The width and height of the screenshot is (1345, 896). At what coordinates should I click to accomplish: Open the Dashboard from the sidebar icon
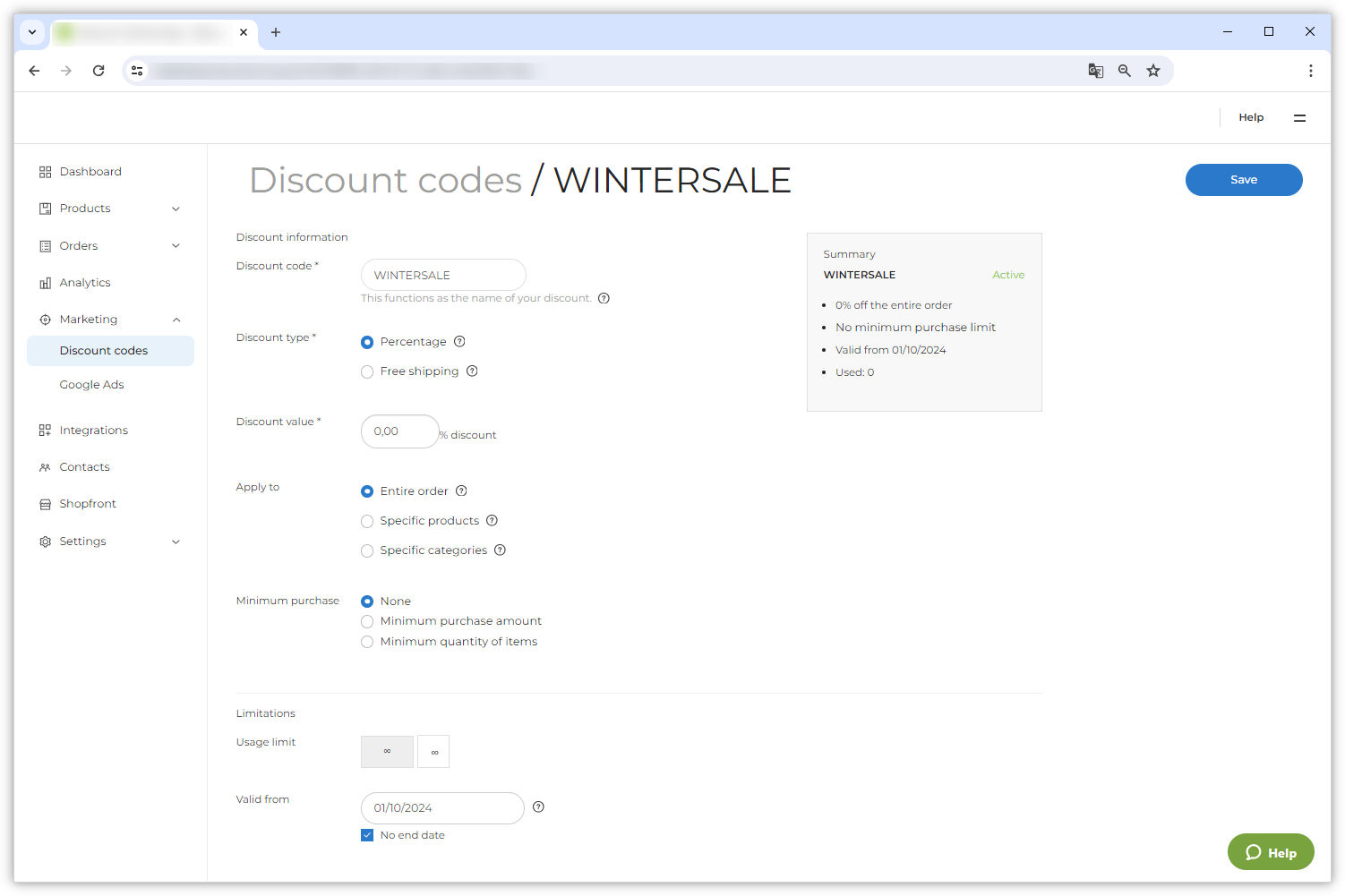(x=46, y=171)
